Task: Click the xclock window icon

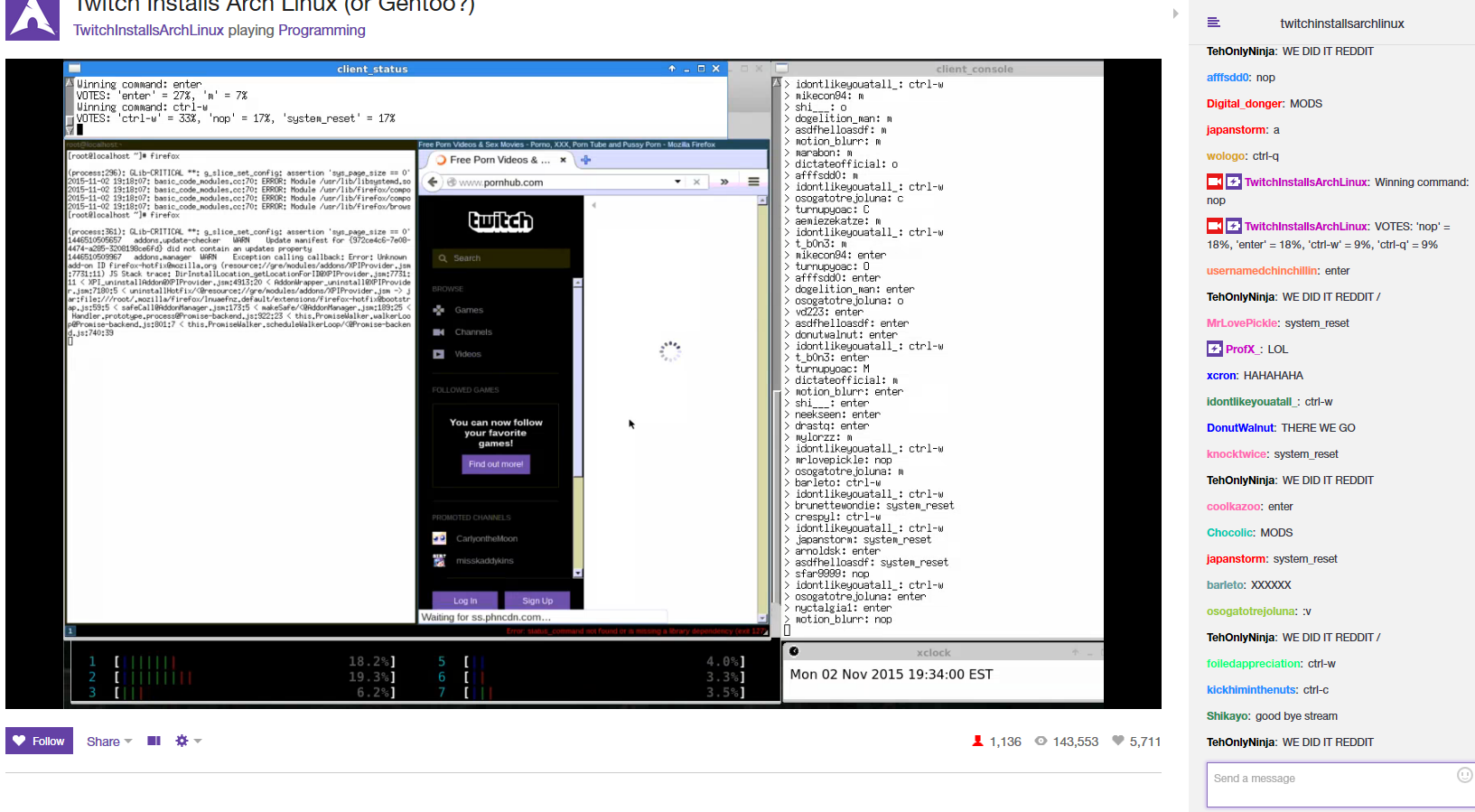Action: 794,651
